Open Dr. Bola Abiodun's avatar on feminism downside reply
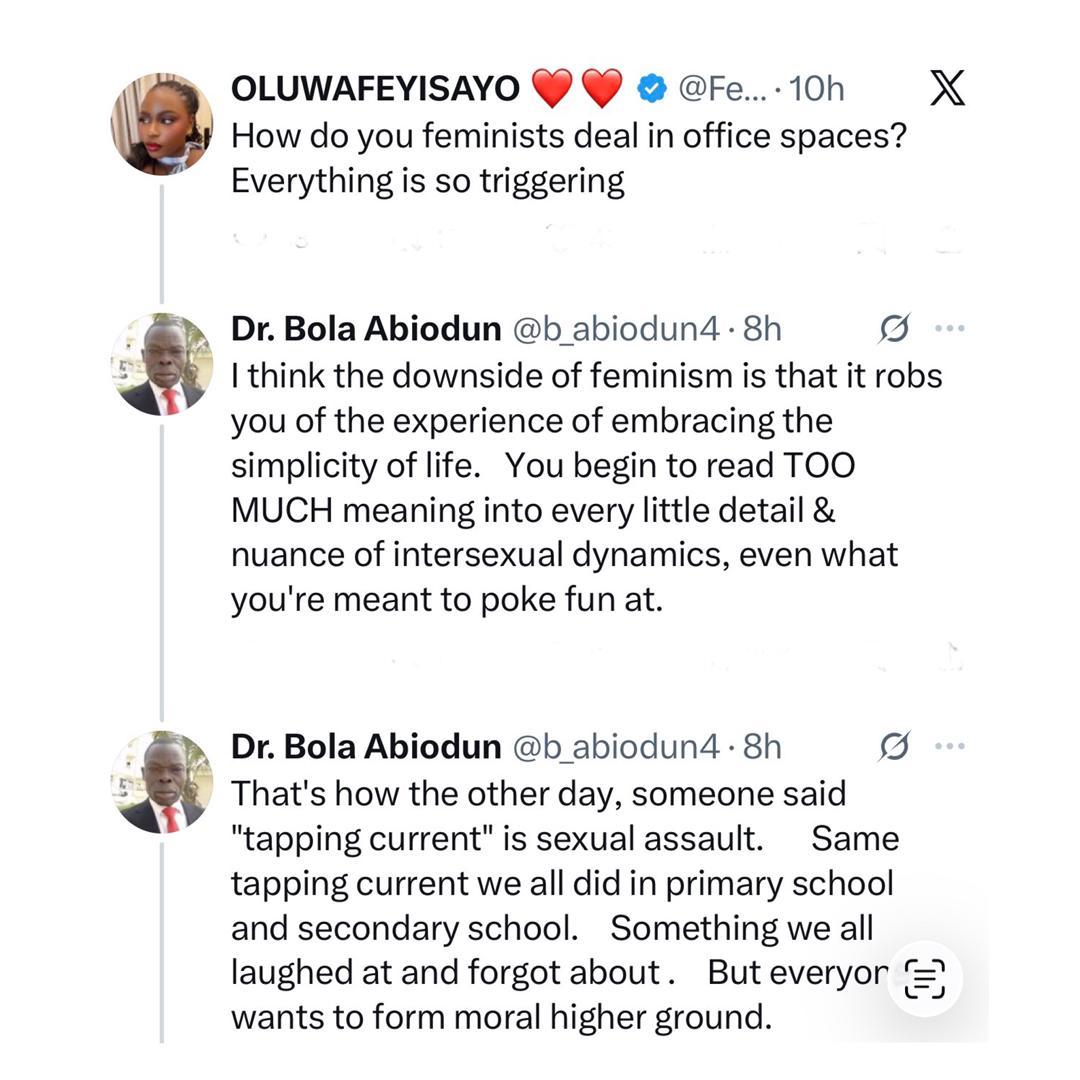This screenshot has width=1080, height=1080. pyautogui.click(x=161, y=363)
